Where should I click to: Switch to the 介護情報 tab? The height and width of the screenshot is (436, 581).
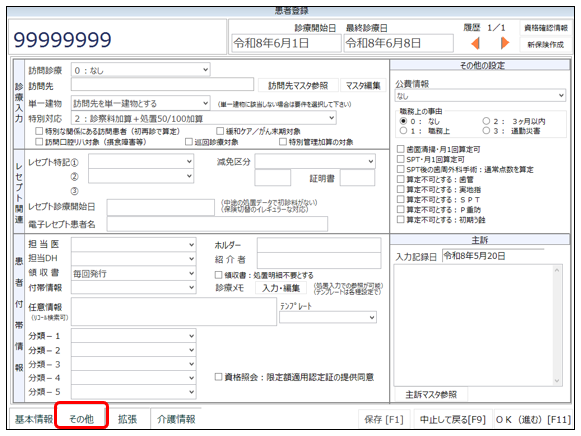[176, 419]
